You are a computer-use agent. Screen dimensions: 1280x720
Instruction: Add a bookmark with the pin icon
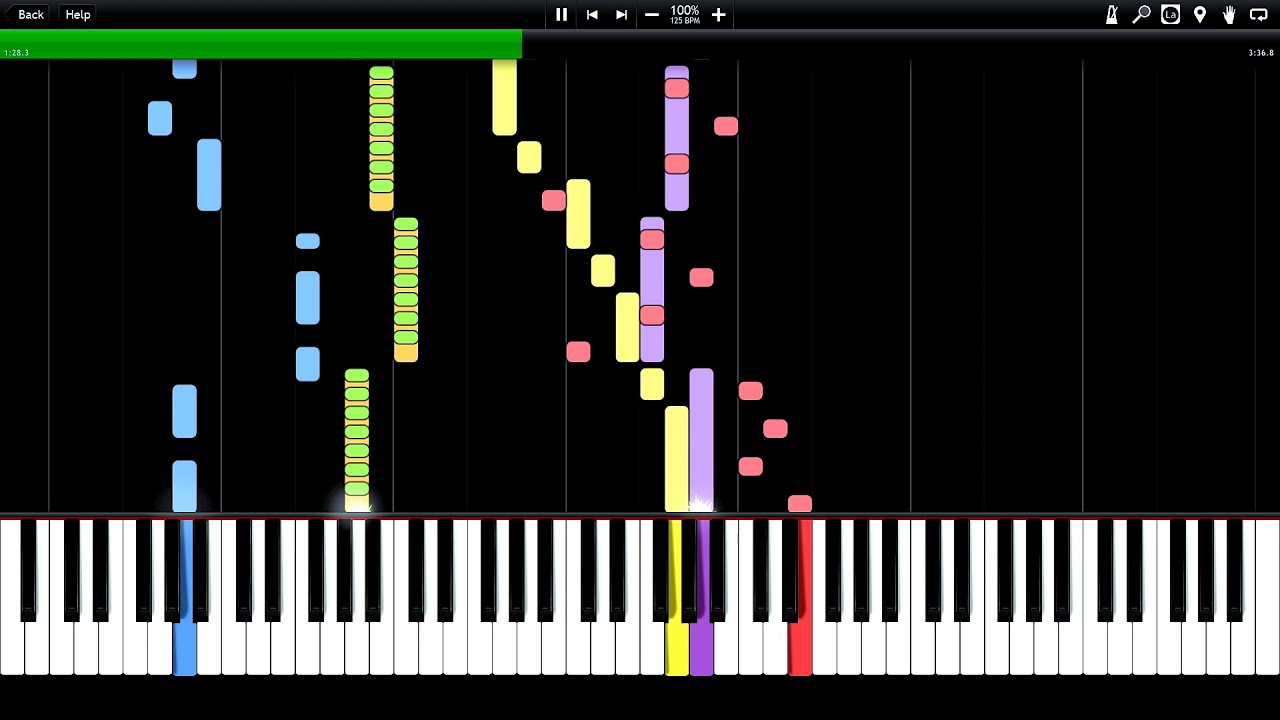(1200, 14)
